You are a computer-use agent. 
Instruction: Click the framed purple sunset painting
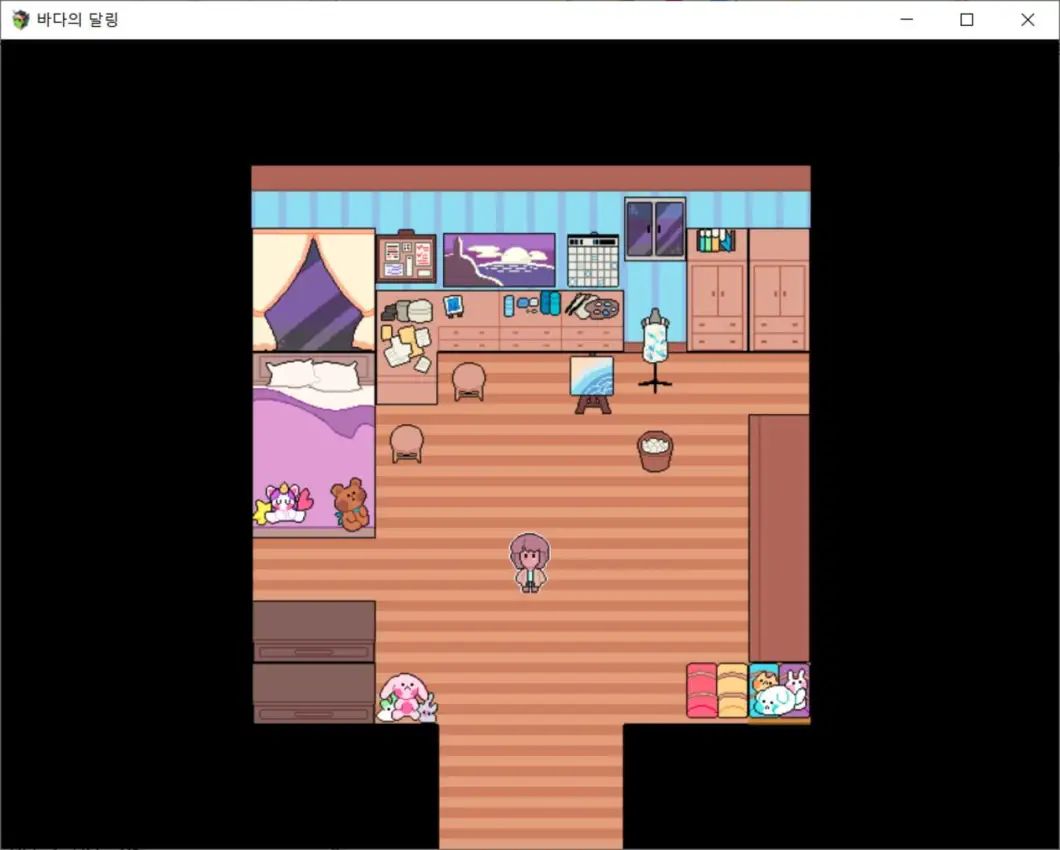pos(499,260)
